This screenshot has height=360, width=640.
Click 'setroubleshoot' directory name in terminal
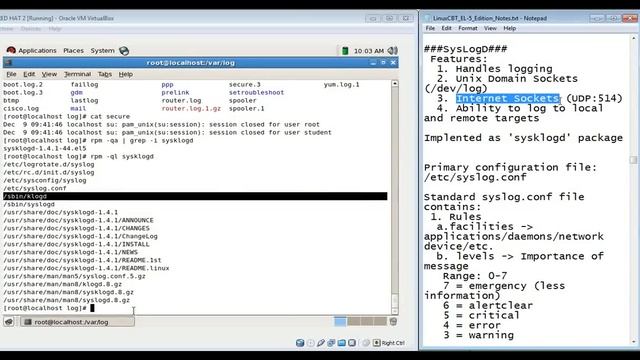coord(256,93)
